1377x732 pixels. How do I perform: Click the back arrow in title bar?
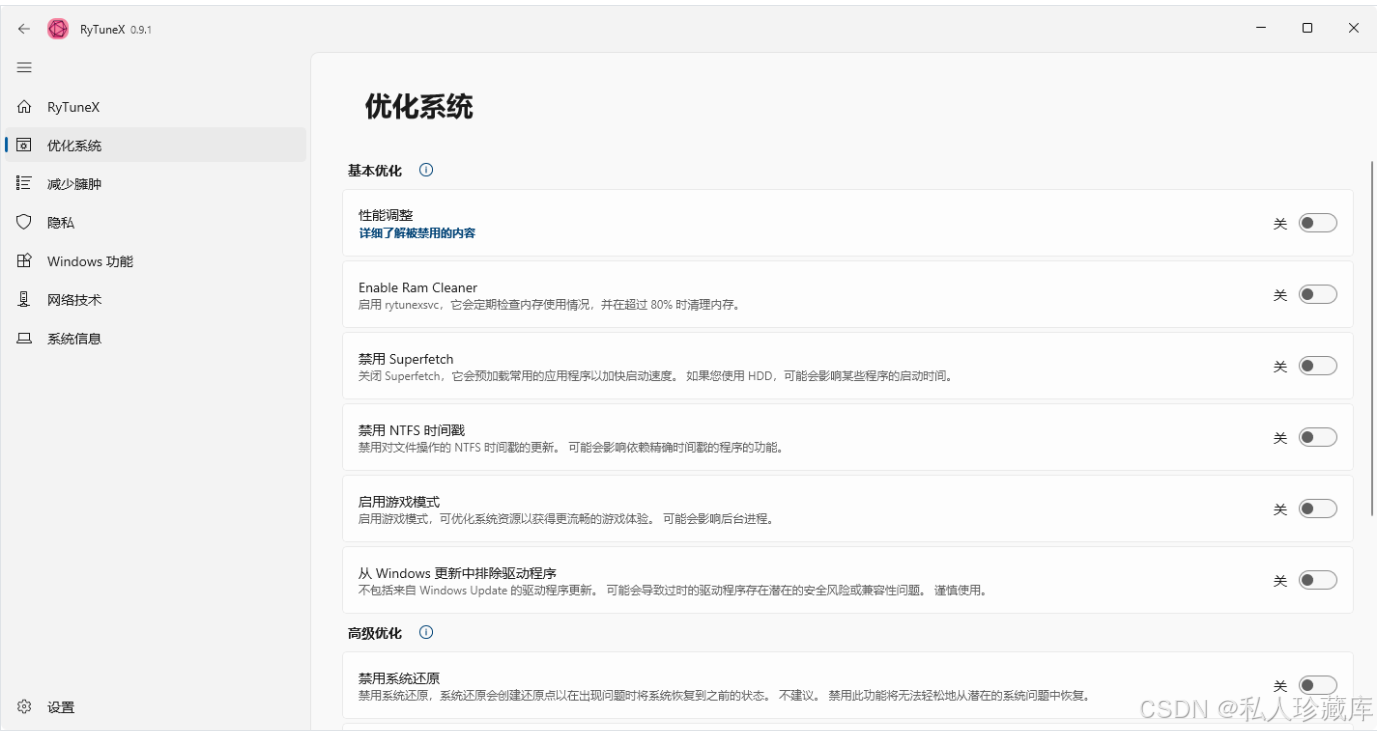click(x=24, y=29)
